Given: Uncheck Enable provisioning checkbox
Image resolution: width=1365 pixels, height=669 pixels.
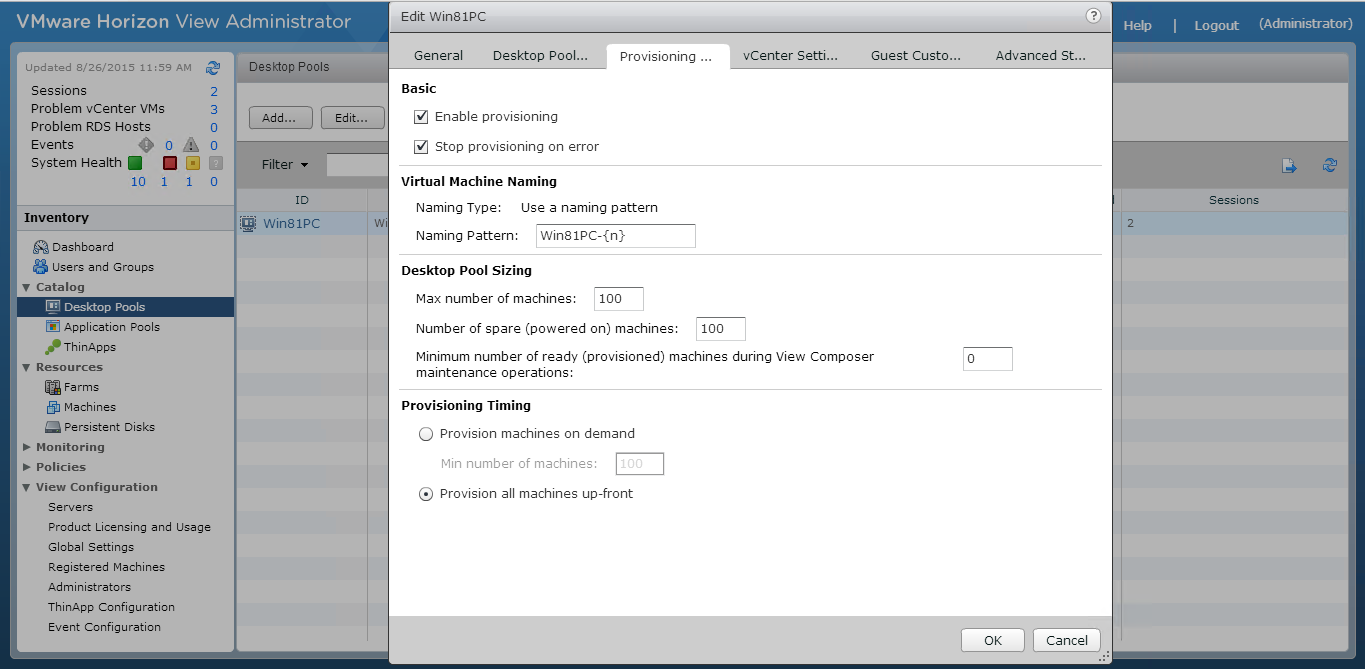Looking at the screenshot, I should pyautogui.click(x=421, y=117).
